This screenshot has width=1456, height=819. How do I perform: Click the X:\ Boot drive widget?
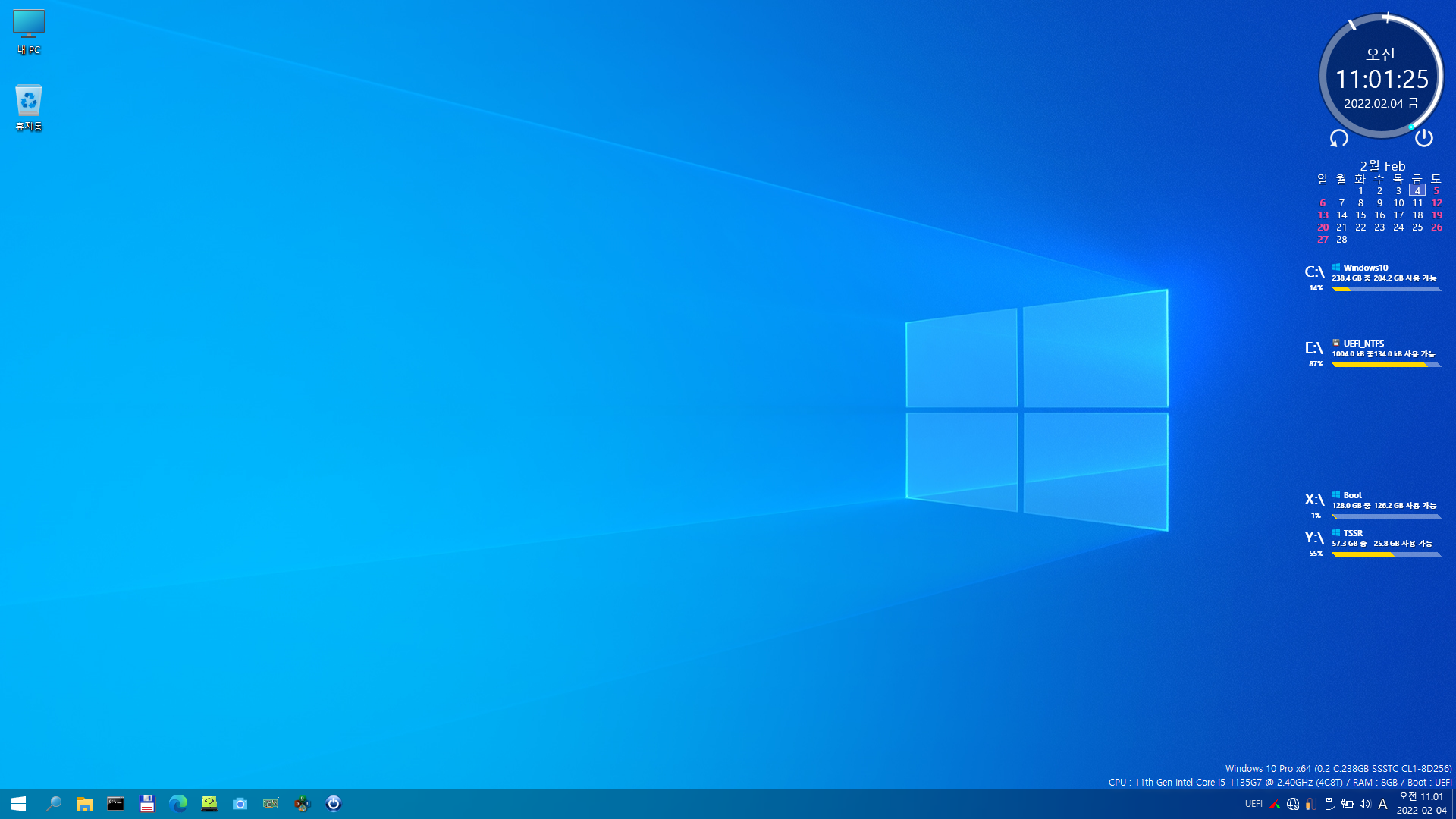[x=1373, y=505]
